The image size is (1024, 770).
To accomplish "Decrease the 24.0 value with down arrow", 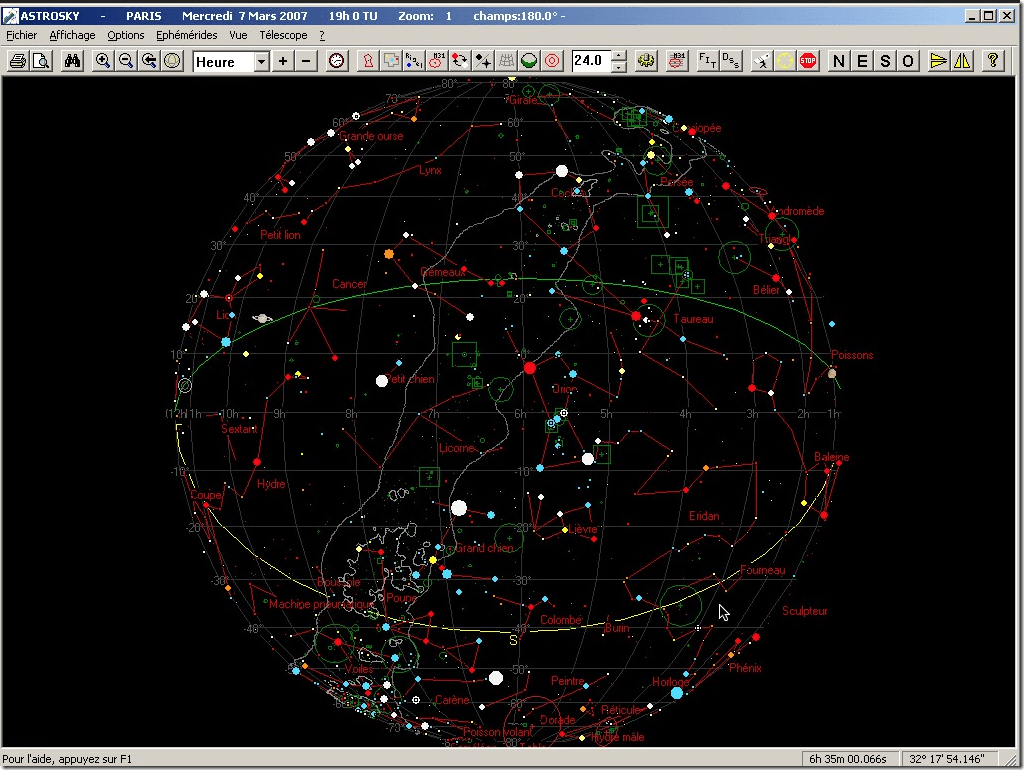I will coord(619,67).
